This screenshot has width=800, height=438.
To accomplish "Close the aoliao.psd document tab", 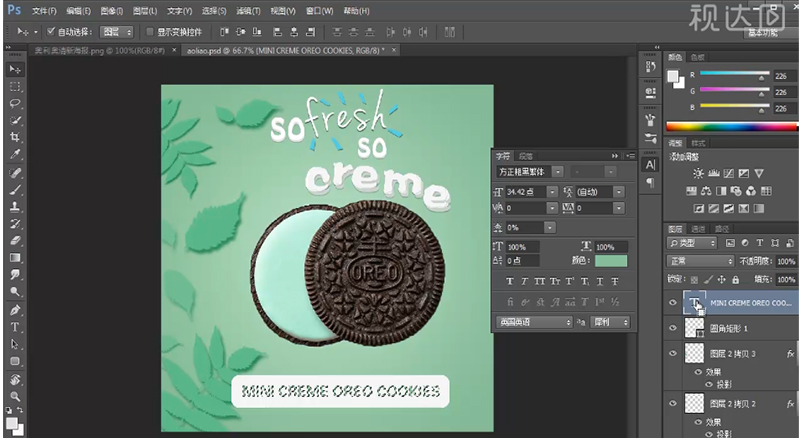I will [x=394, y=50].
